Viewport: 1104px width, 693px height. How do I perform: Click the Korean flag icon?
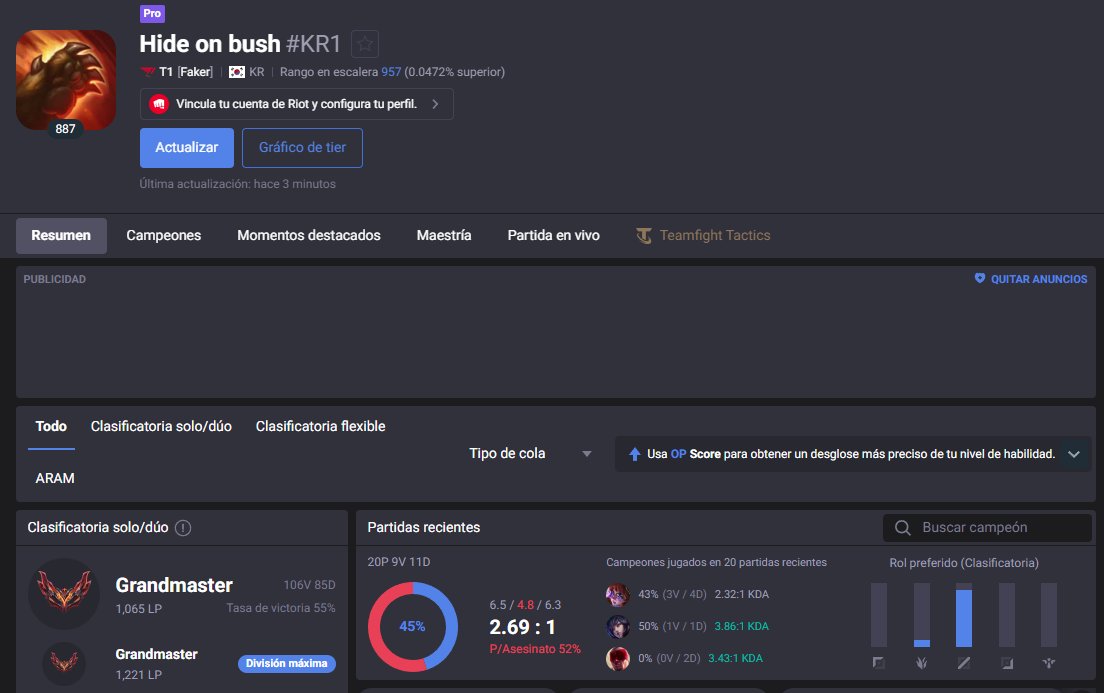coord(237,72)
